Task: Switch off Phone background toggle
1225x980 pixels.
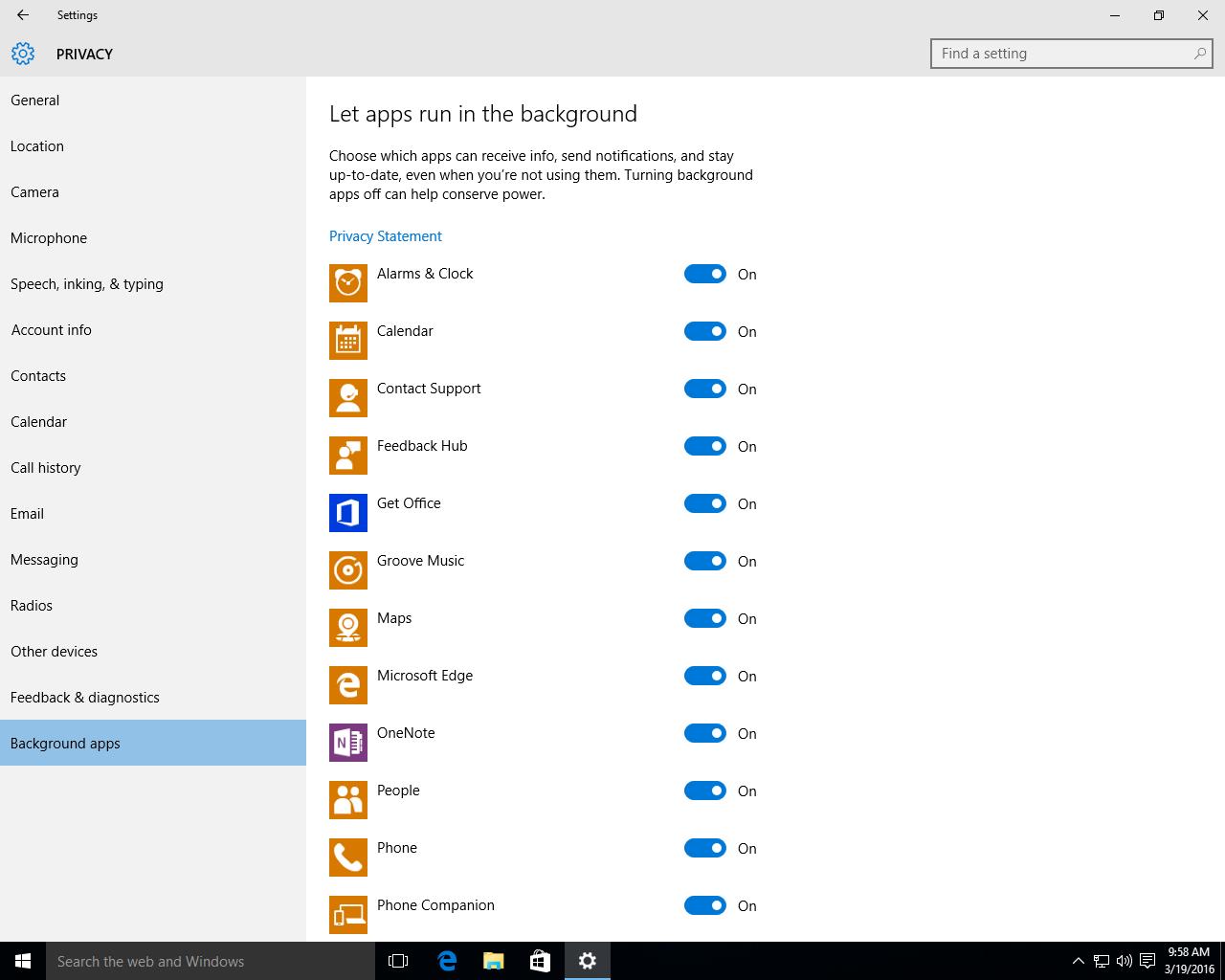Action: pyautogui.click(x=705, y=848)
